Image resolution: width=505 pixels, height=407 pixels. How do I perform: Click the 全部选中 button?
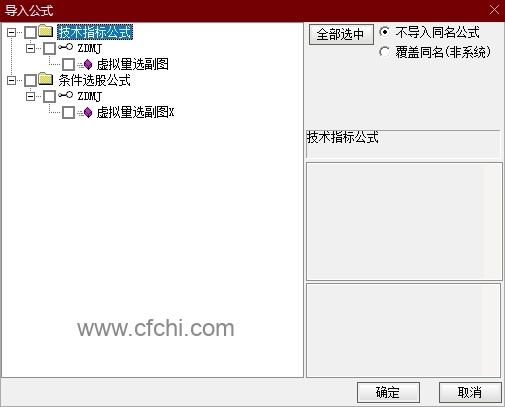(x=341, y=34)
